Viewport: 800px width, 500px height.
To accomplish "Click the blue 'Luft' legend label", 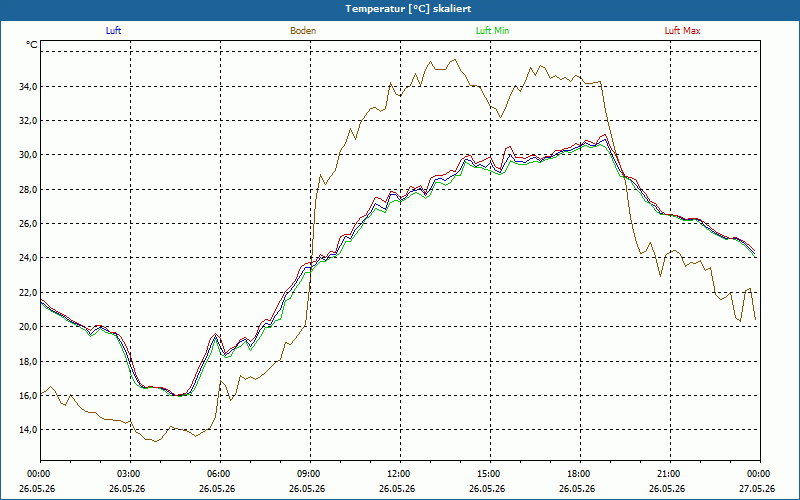I will pyautogui.click(x=113, y=31).
